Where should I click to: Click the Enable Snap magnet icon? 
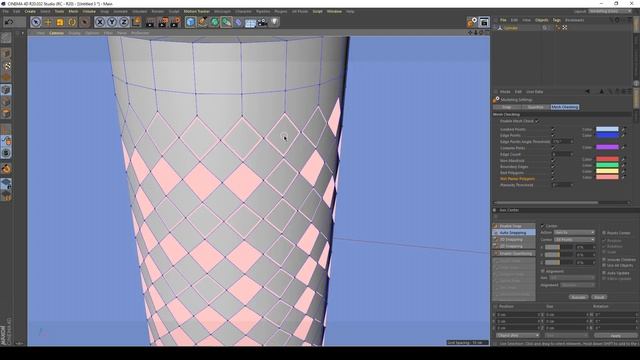click(6, 169)
